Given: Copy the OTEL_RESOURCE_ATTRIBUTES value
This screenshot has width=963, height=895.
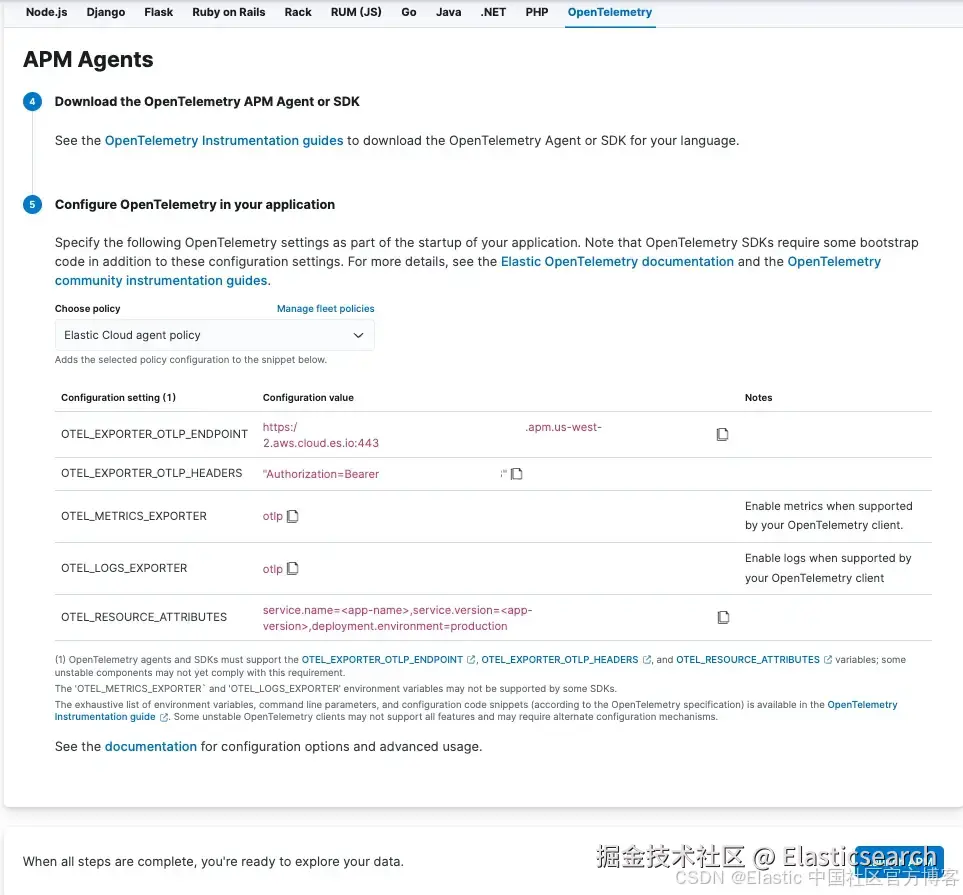Looking at the screenshot, I should point(723,617).
